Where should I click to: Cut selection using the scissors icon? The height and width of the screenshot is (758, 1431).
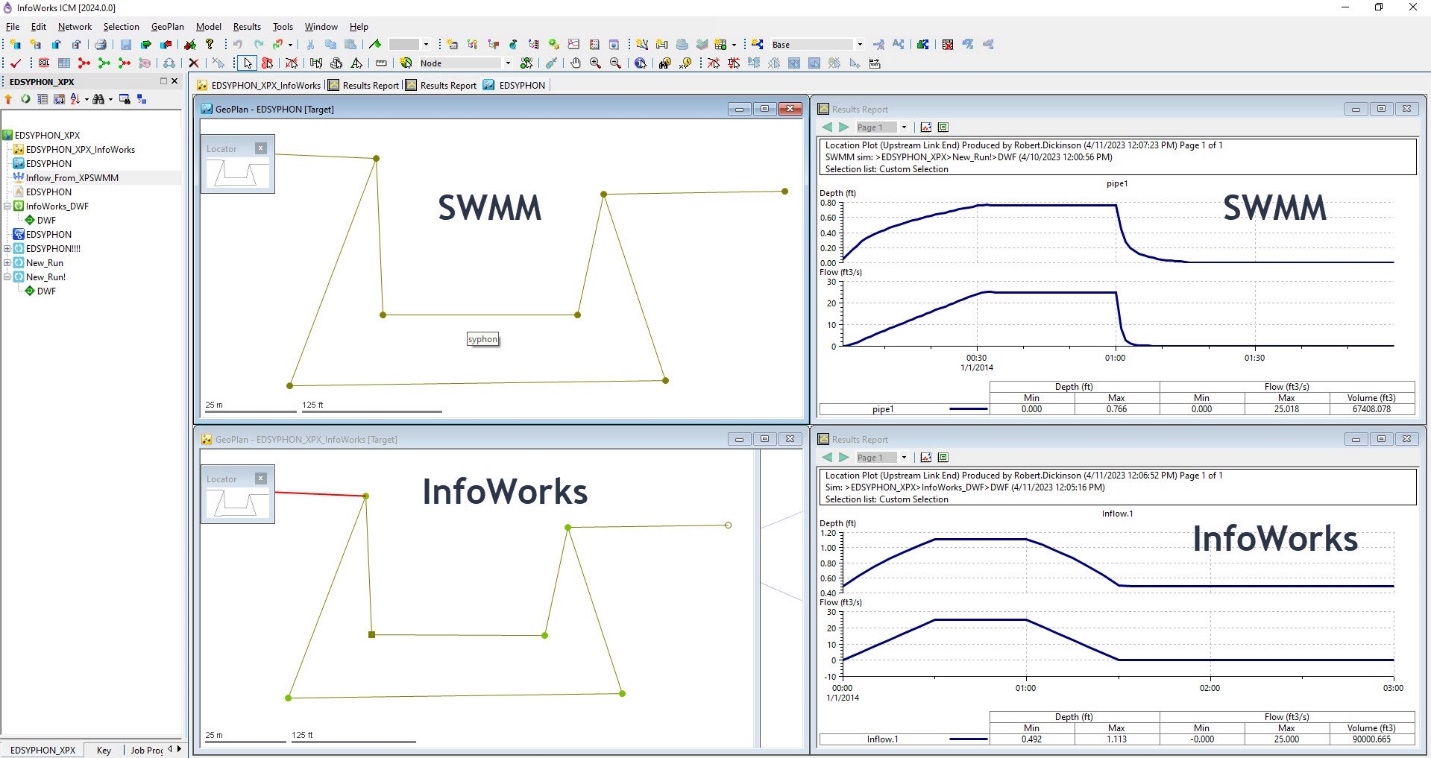(x=309, y=44)
